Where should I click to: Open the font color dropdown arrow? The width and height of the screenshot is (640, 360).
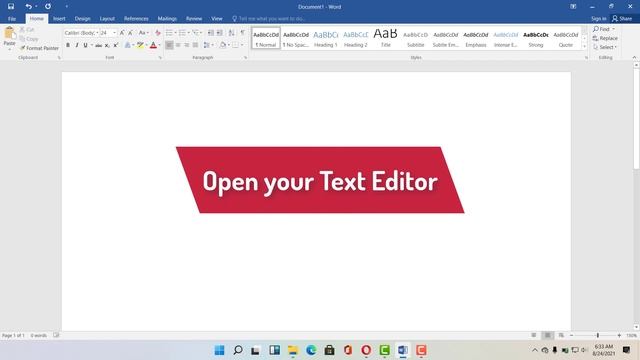pyautogui.click(x=160, y=45)
